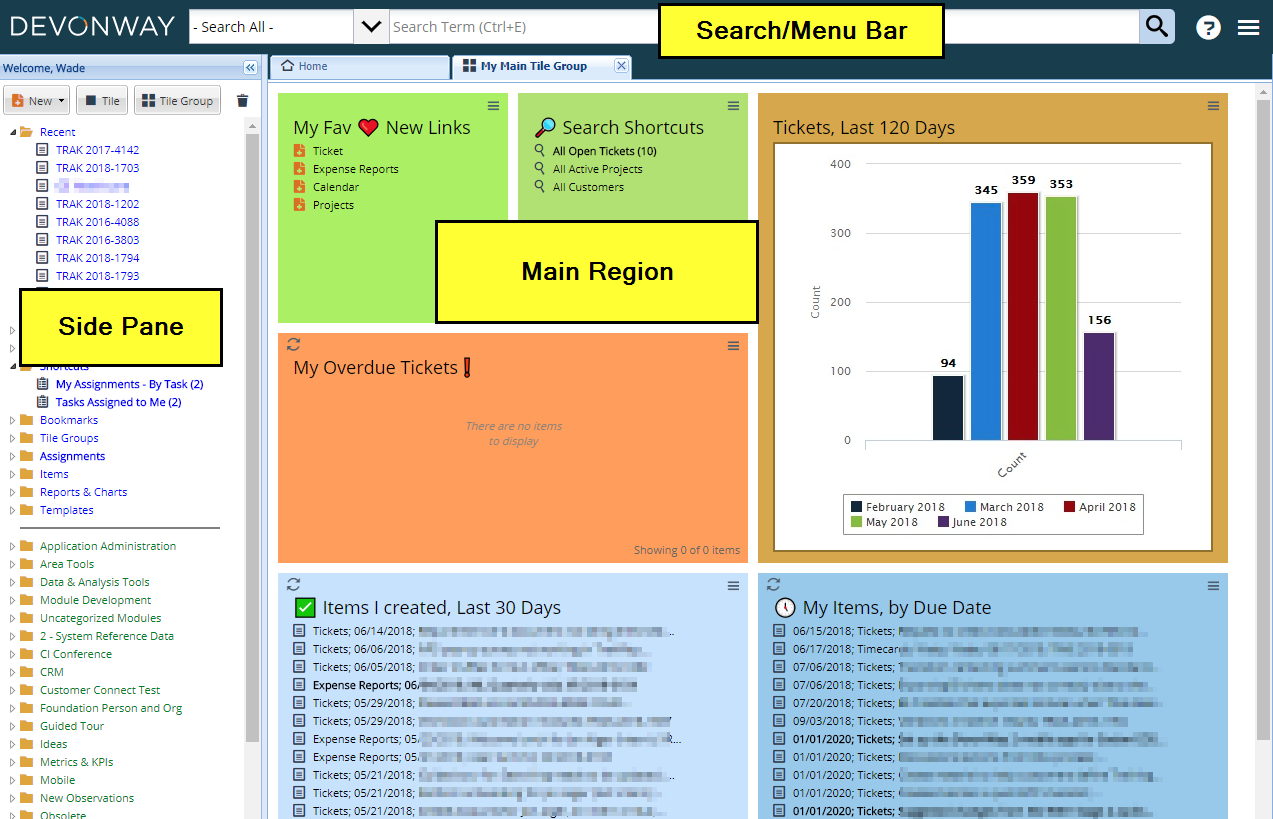Open the Tickets item dated 06/14/2018
1273x819 pixels.
click(493, 631)
